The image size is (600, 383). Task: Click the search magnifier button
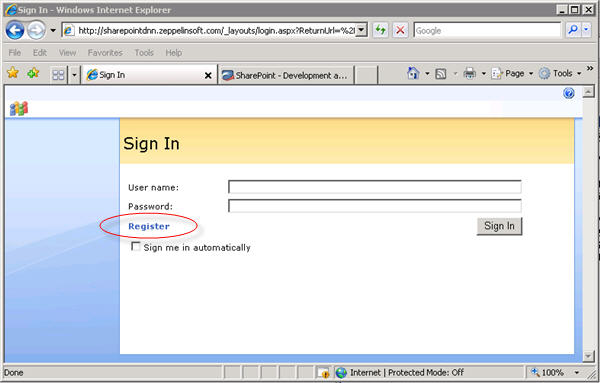[x=573, y=30]
